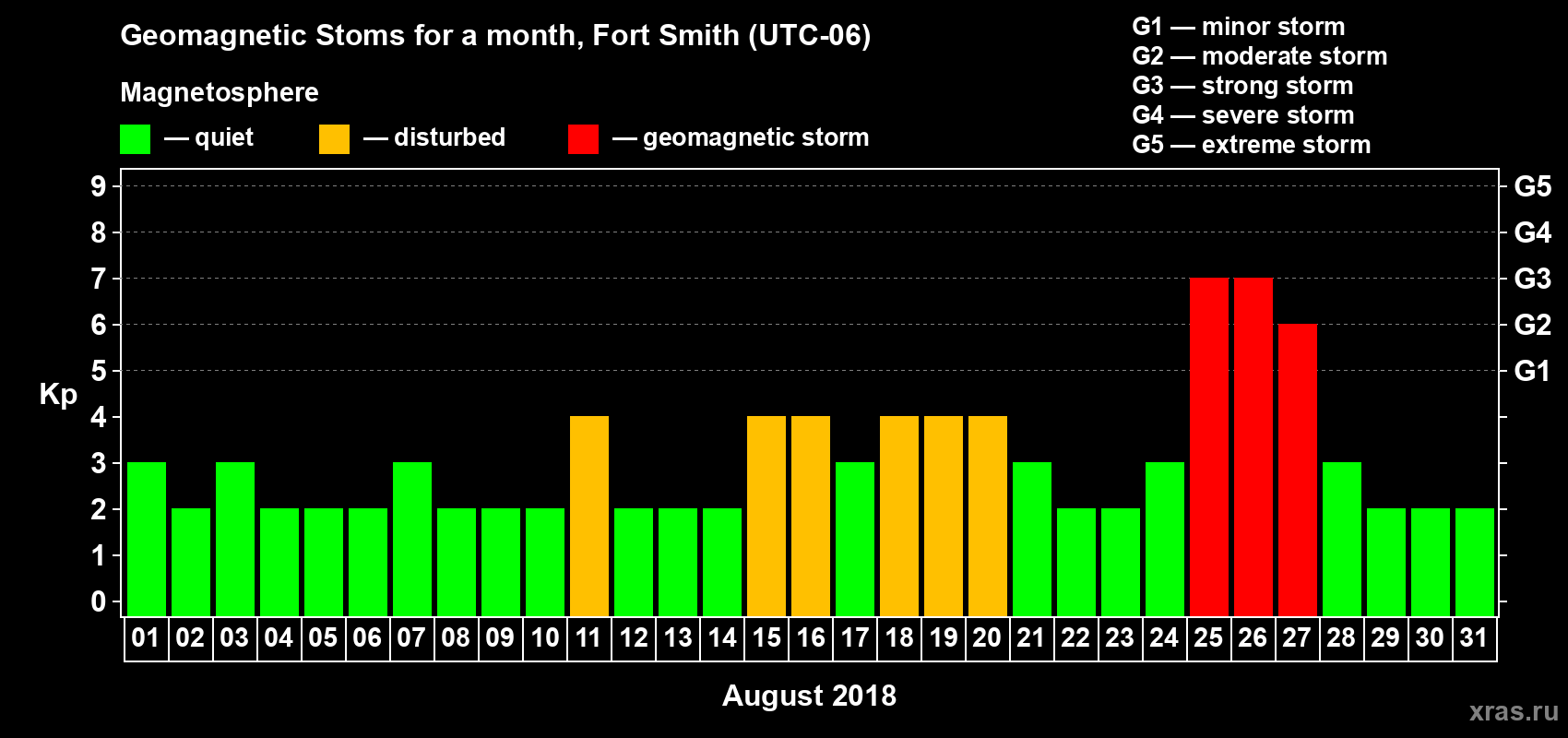Click the 'G1 — minor storm' legend line
1568x738 pixels.
pos(1239,27)
